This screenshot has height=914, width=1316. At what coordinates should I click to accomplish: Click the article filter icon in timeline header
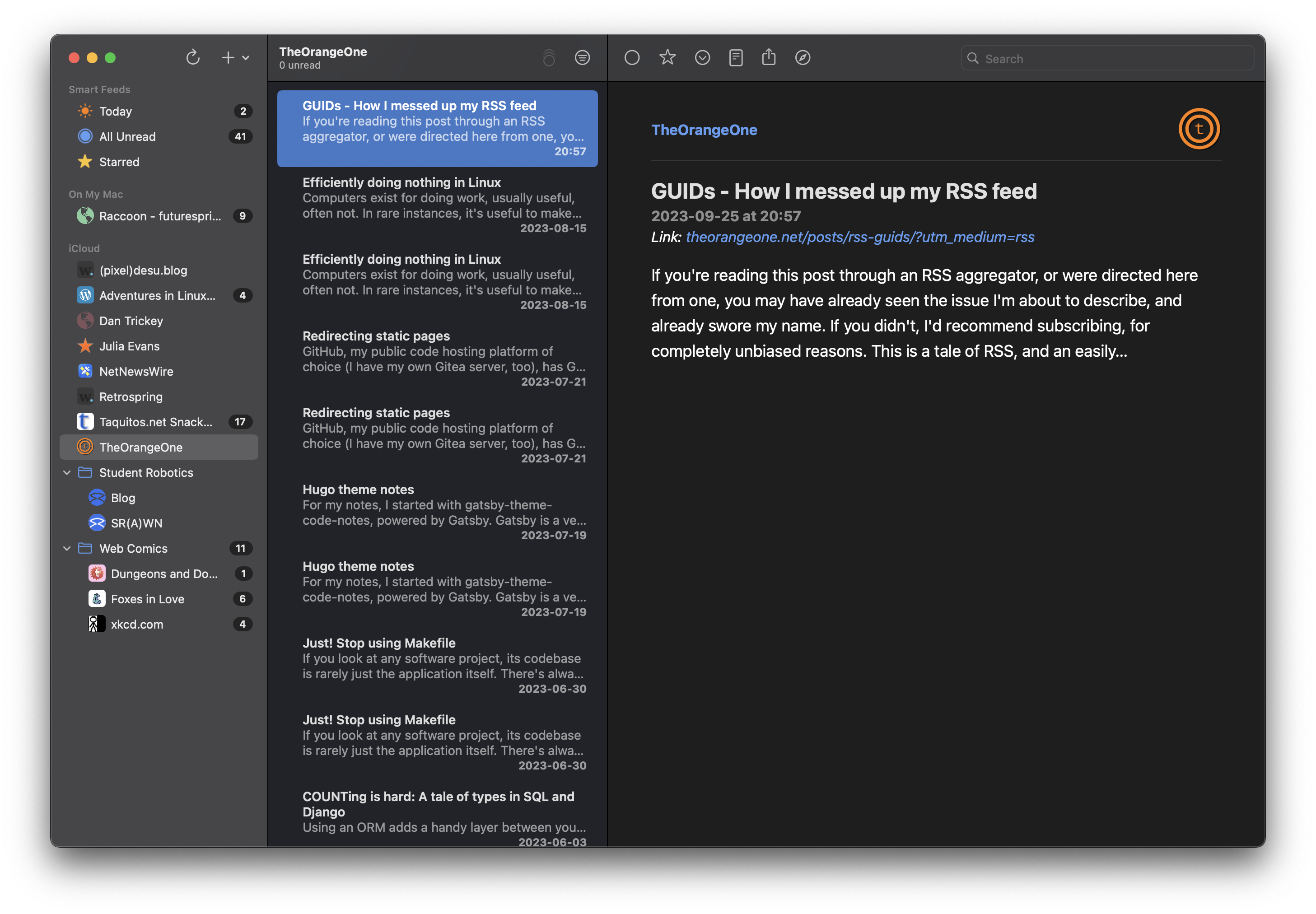[582, 57]
